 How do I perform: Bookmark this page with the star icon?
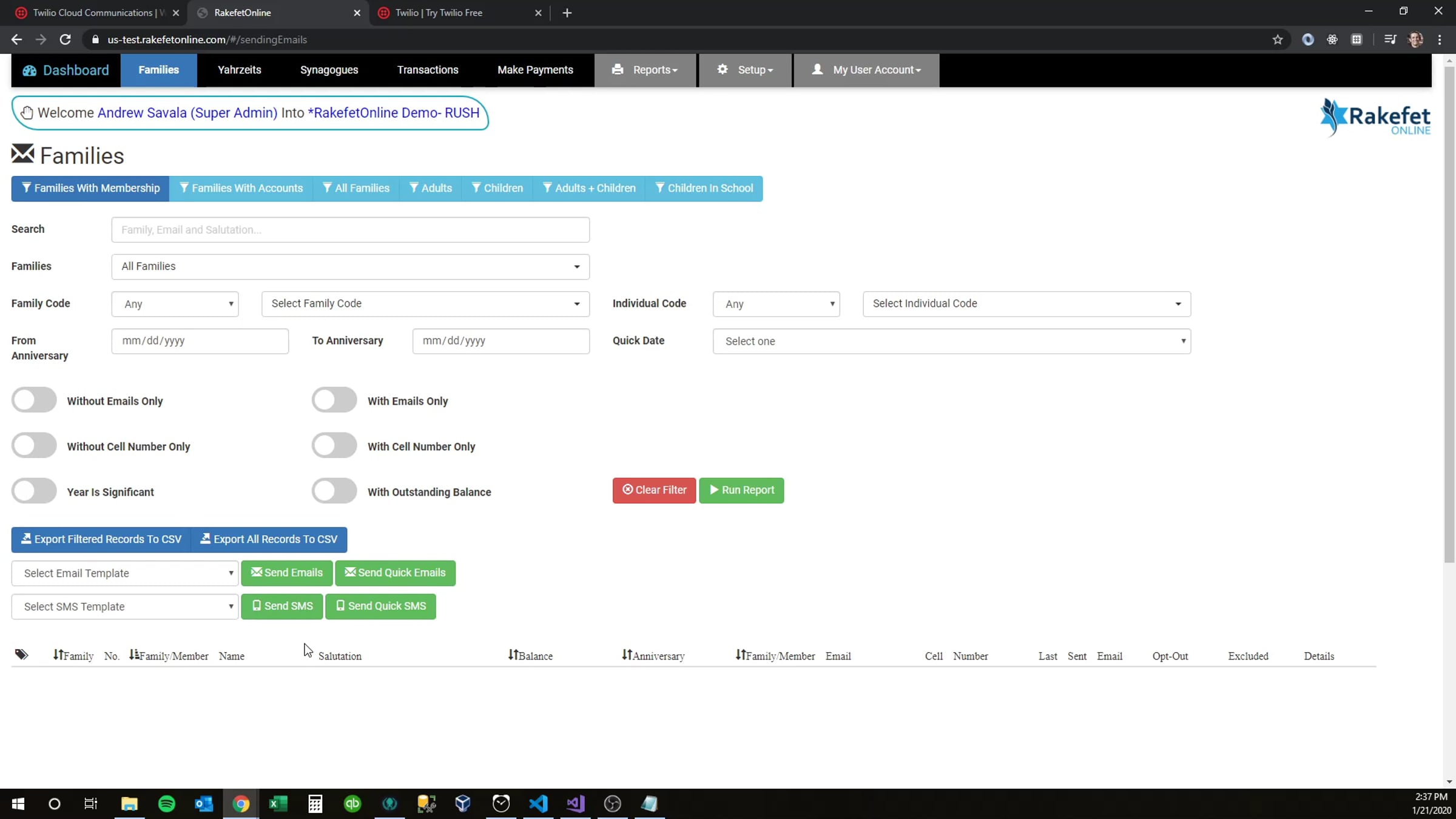(x=1278, y=39)
